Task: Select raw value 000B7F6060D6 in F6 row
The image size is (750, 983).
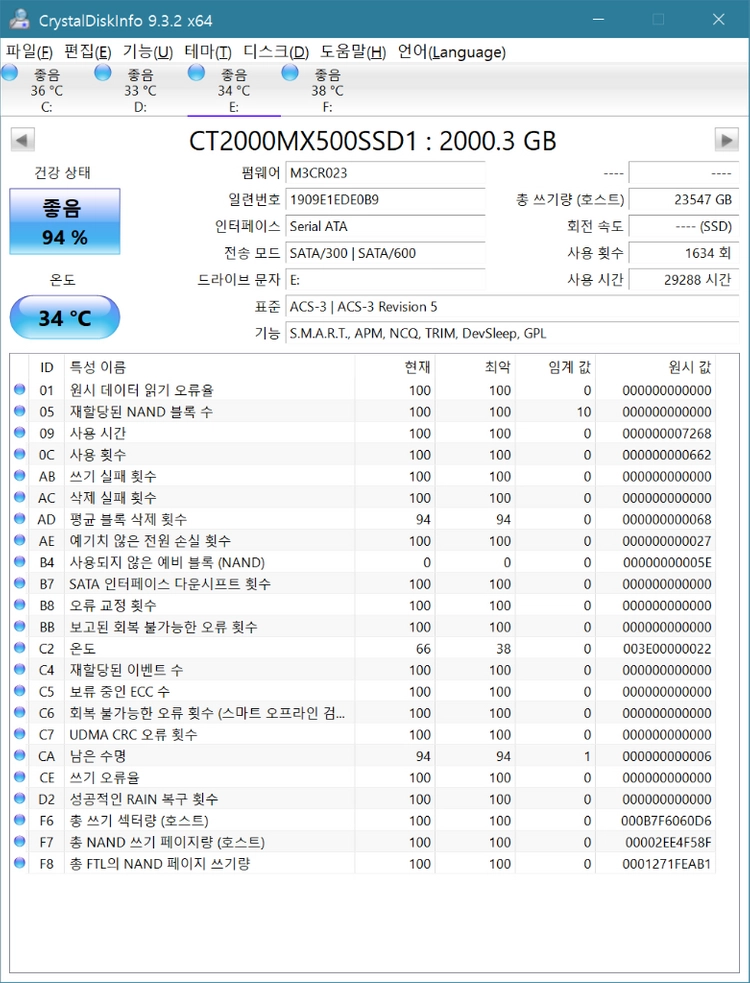Action: click(x=667, y=821)
